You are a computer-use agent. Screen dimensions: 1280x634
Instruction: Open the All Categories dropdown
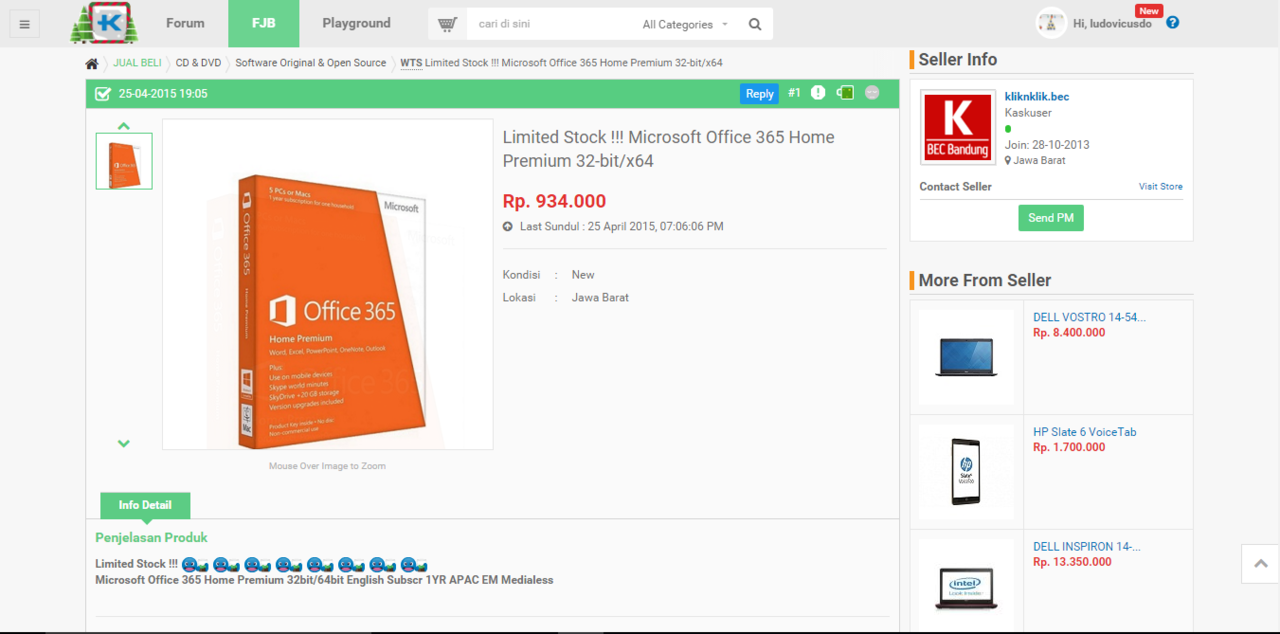[685, 24]
